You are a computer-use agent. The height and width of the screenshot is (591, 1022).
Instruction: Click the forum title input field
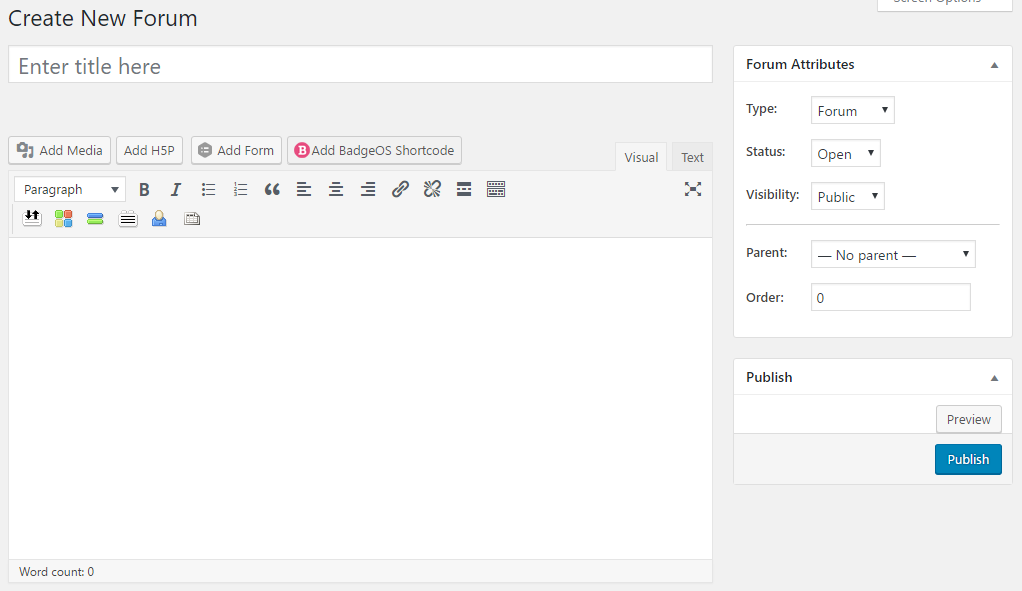360,66
